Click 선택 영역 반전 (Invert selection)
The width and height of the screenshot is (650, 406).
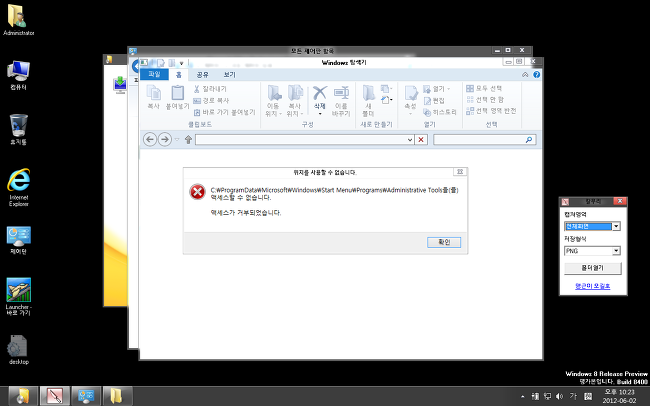[x=491, y=111]
